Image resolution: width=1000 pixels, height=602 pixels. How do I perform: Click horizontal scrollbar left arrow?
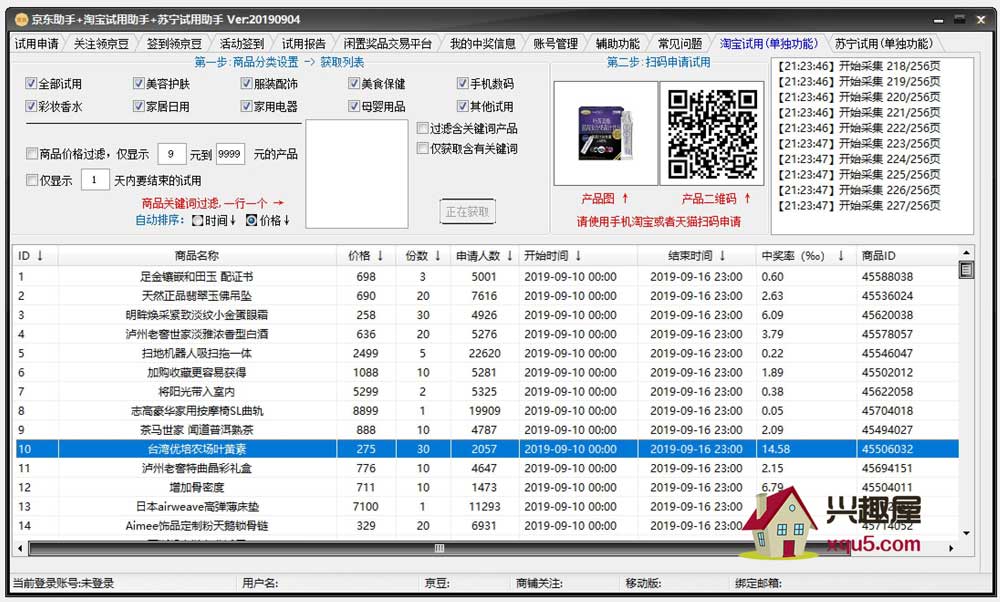click(x=20, y=548)
